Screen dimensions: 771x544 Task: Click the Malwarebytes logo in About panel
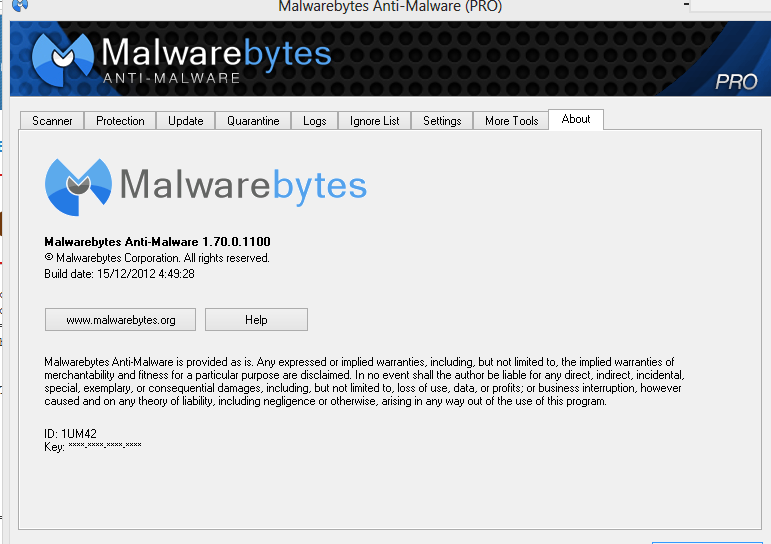coord(206,186)
